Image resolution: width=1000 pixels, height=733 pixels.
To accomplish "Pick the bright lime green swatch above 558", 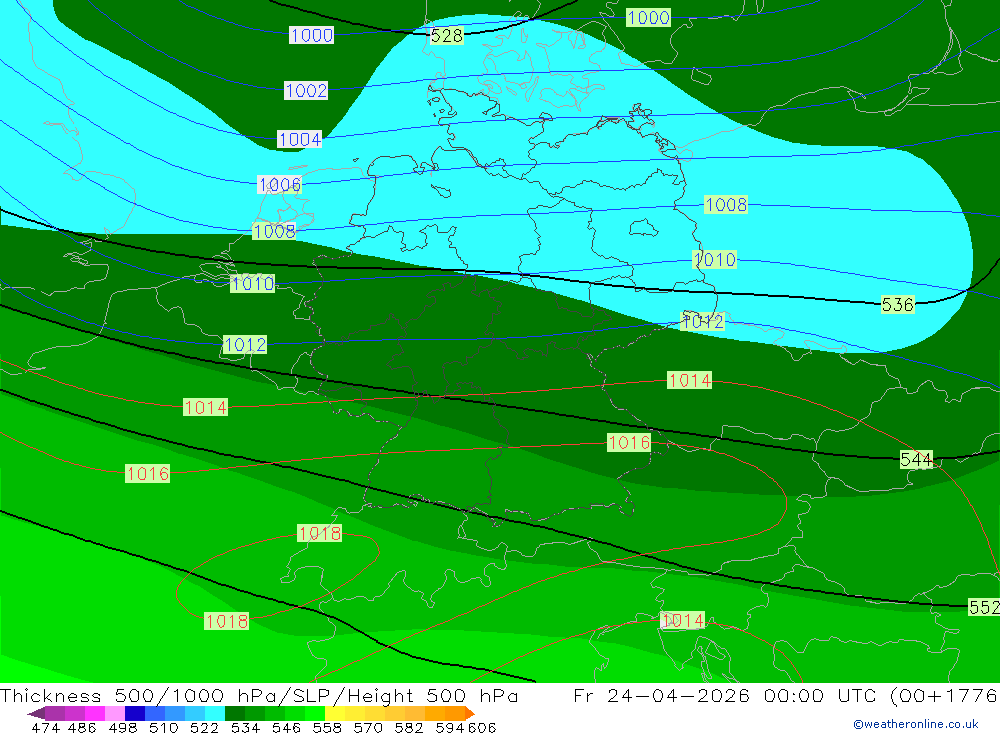I will coord(315,713).
